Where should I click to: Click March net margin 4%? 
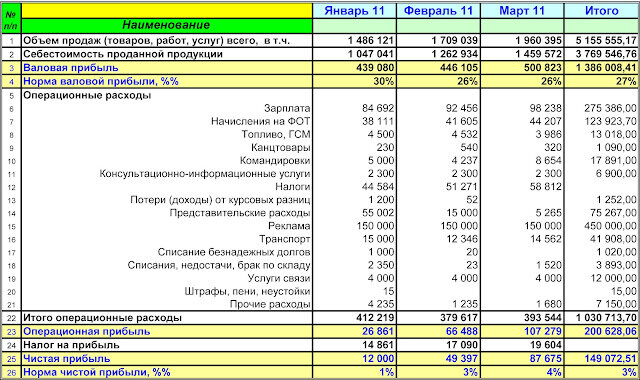pos(554,372)
